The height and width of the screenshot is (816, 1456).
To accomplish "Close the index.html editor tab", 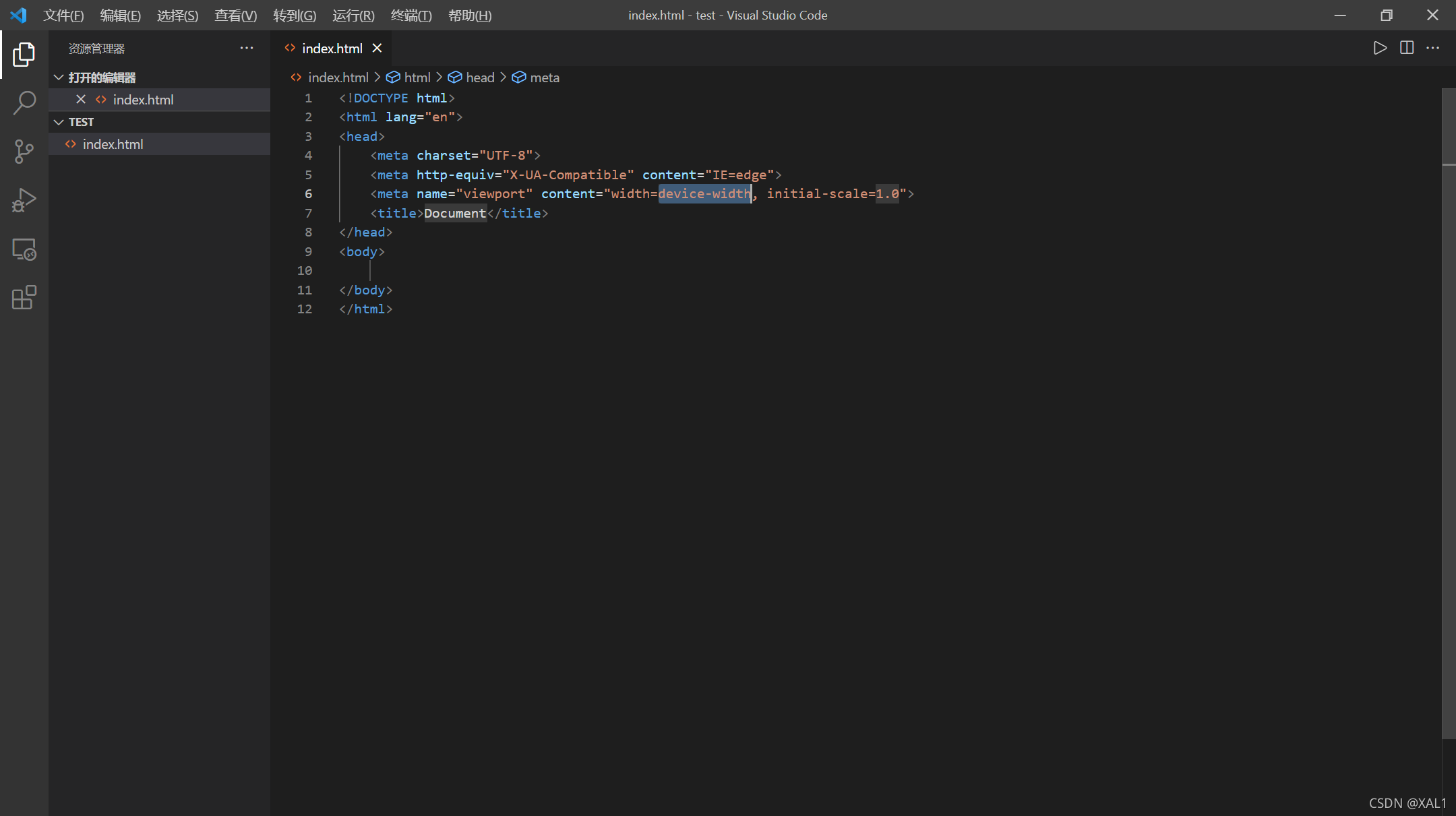I will (x=377, y=48).
